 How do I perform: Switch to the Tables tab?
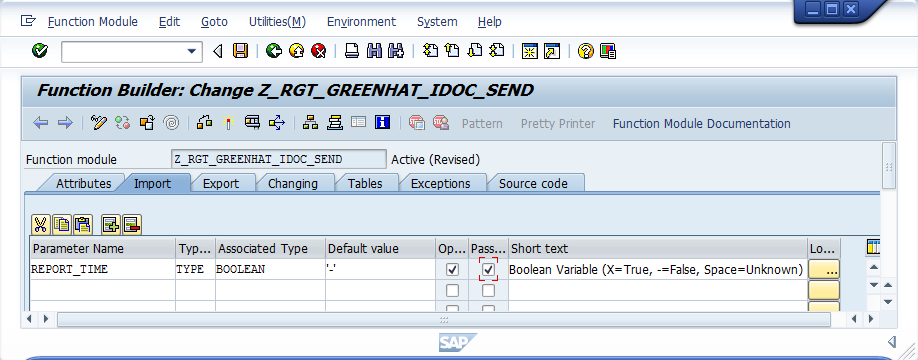[365, 183]
